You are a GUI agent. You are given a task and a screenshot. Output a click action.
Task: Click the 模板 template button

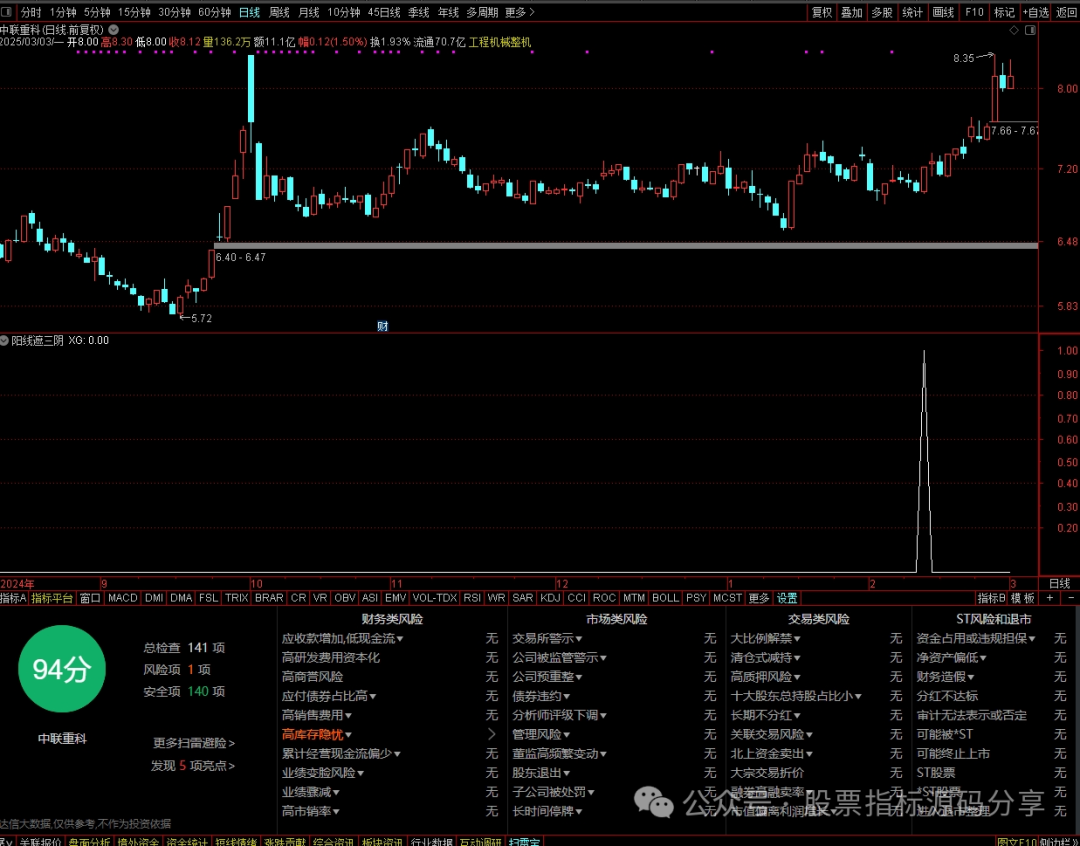pyautogui.click(x=1023, y=598)
